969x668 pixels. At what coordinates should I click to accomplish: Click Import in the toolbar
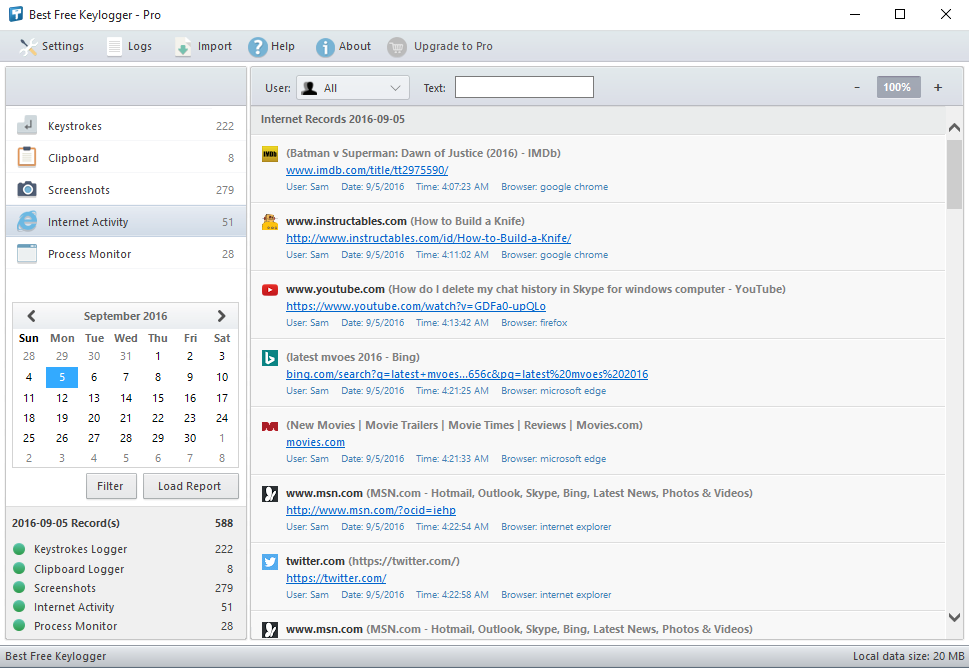pyautogui.click(x=203, y=46)
